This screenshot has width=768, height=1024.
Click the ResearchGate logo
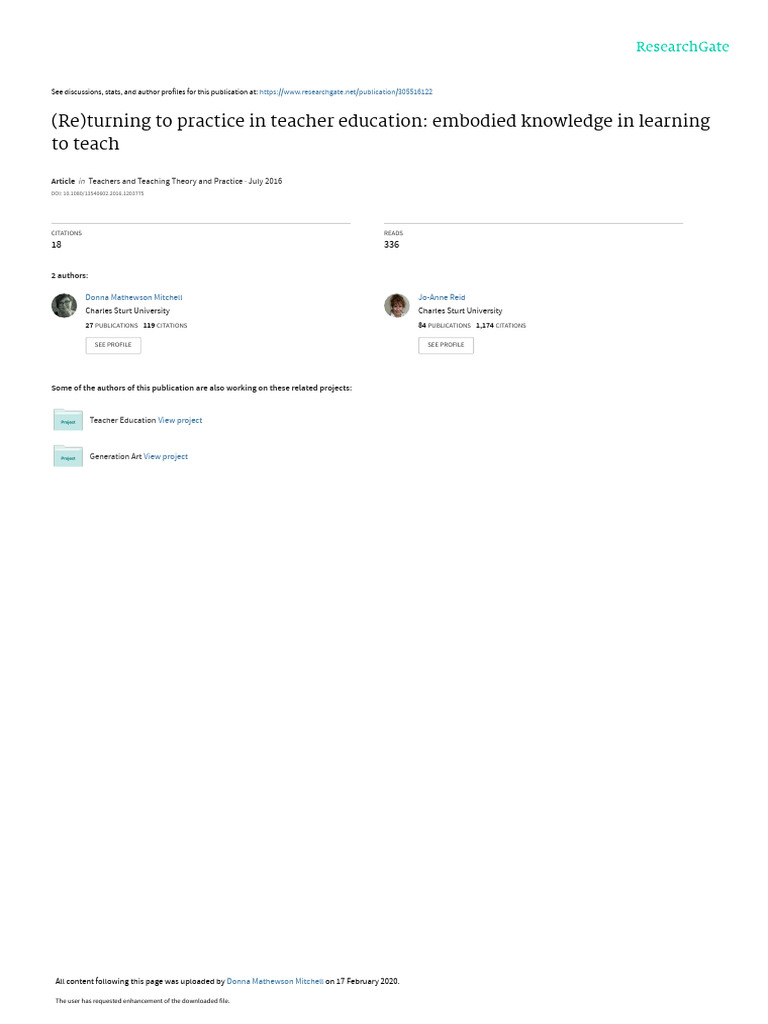click(x=682, y=47)
